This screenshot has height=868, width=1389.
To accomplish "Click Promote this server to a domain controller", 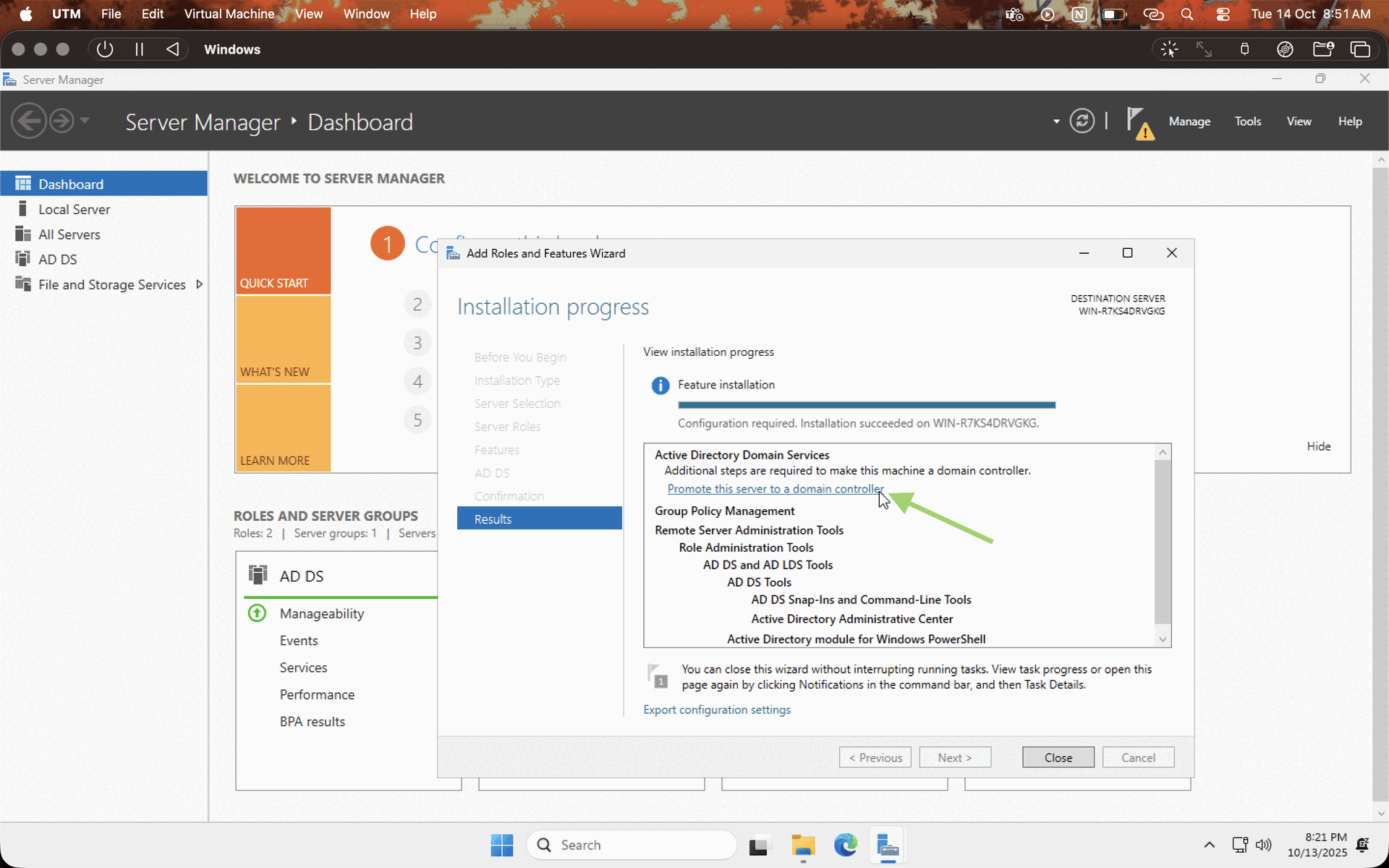I will 774,489.
